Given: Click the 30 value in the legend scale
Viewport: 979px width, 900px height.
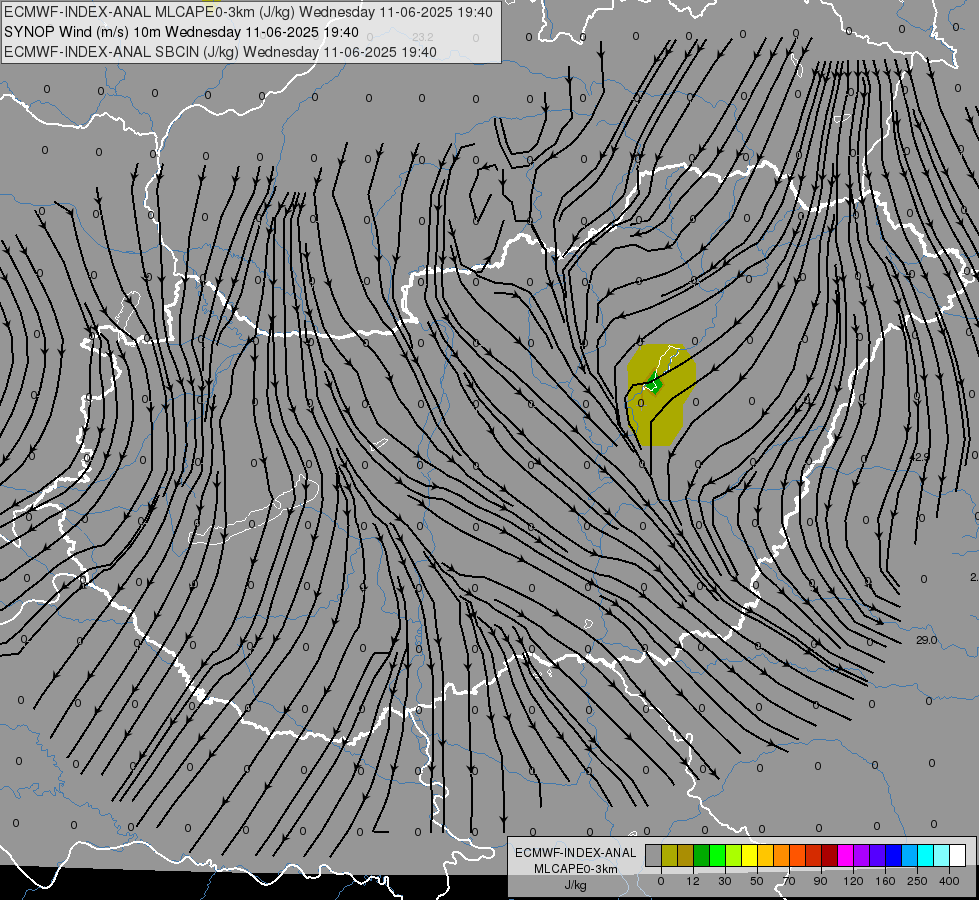Looking at the screenshot, I should [x=725, y=881].
